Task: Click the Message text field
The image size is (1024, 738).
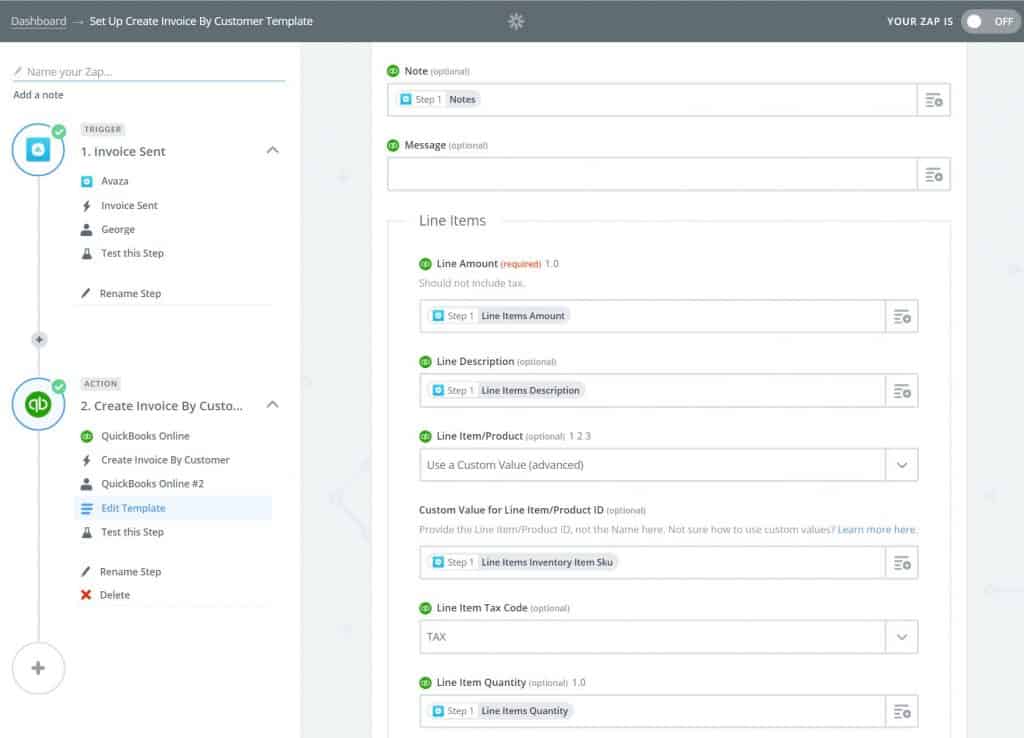Action: coord(652,174)
